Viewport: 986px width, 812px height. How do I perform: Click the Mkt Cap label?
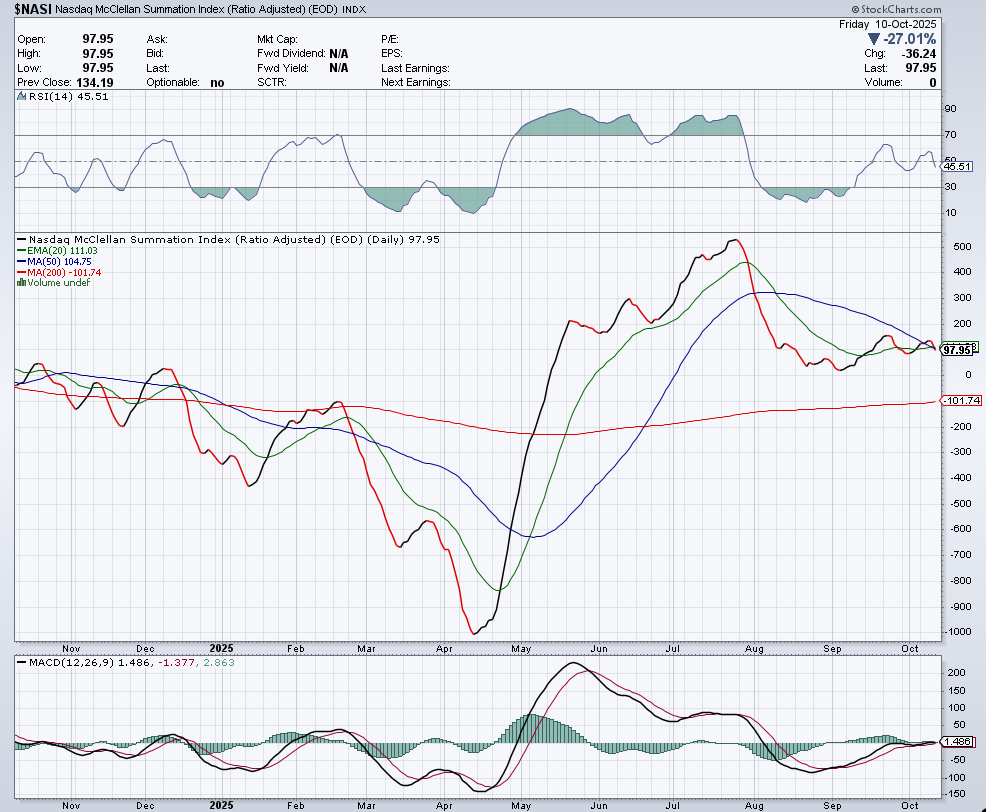tap(277, 39)
